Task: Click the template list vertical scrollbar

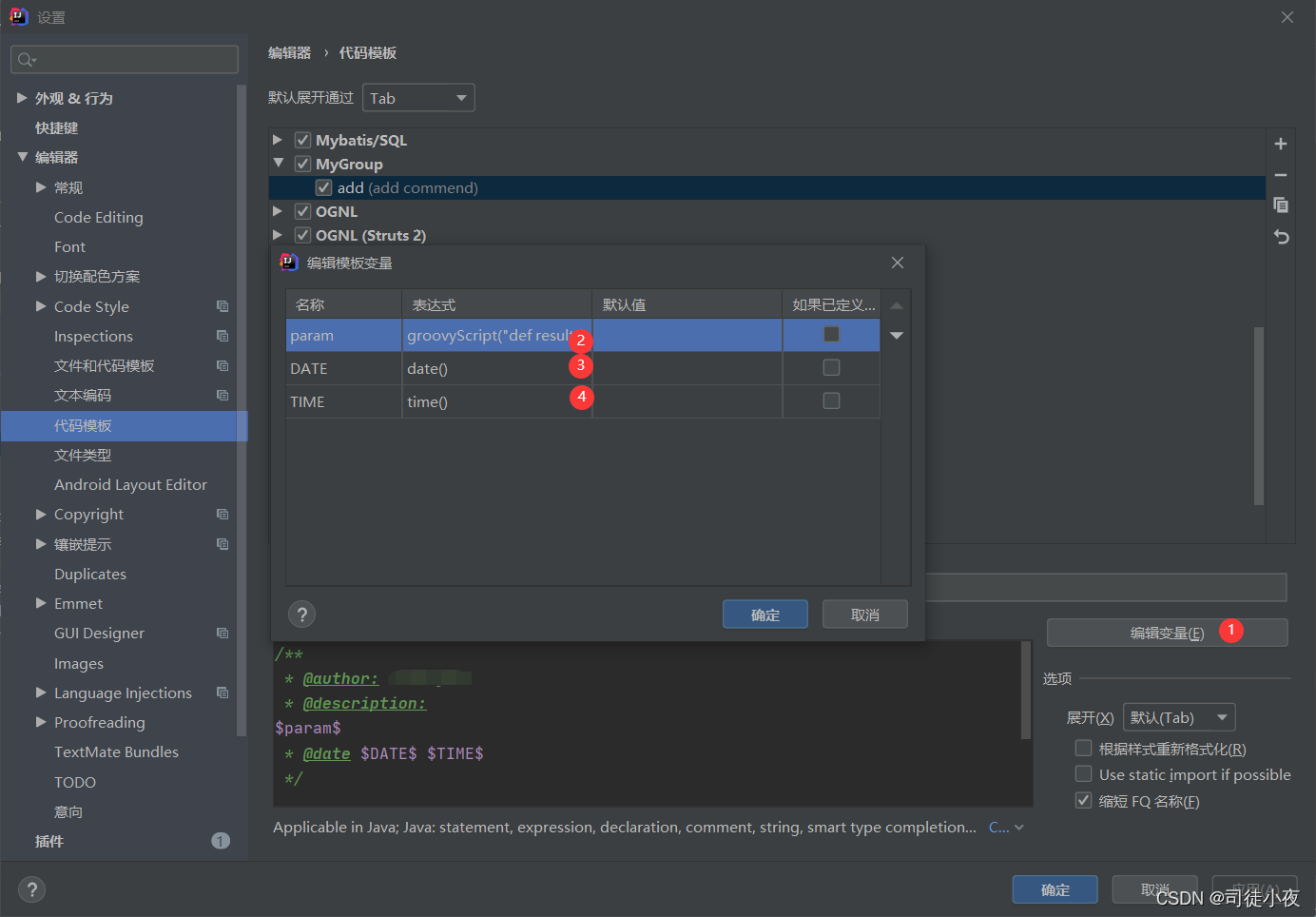Action: tap(1259, 416)
